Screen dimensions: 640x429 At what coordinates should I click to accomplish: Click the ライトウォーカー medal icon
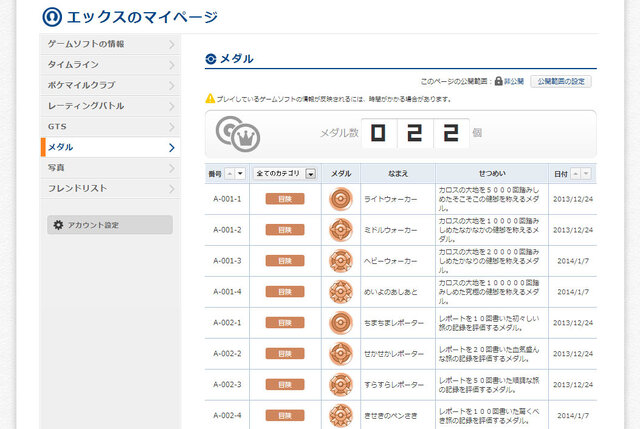tap(341, 199)
